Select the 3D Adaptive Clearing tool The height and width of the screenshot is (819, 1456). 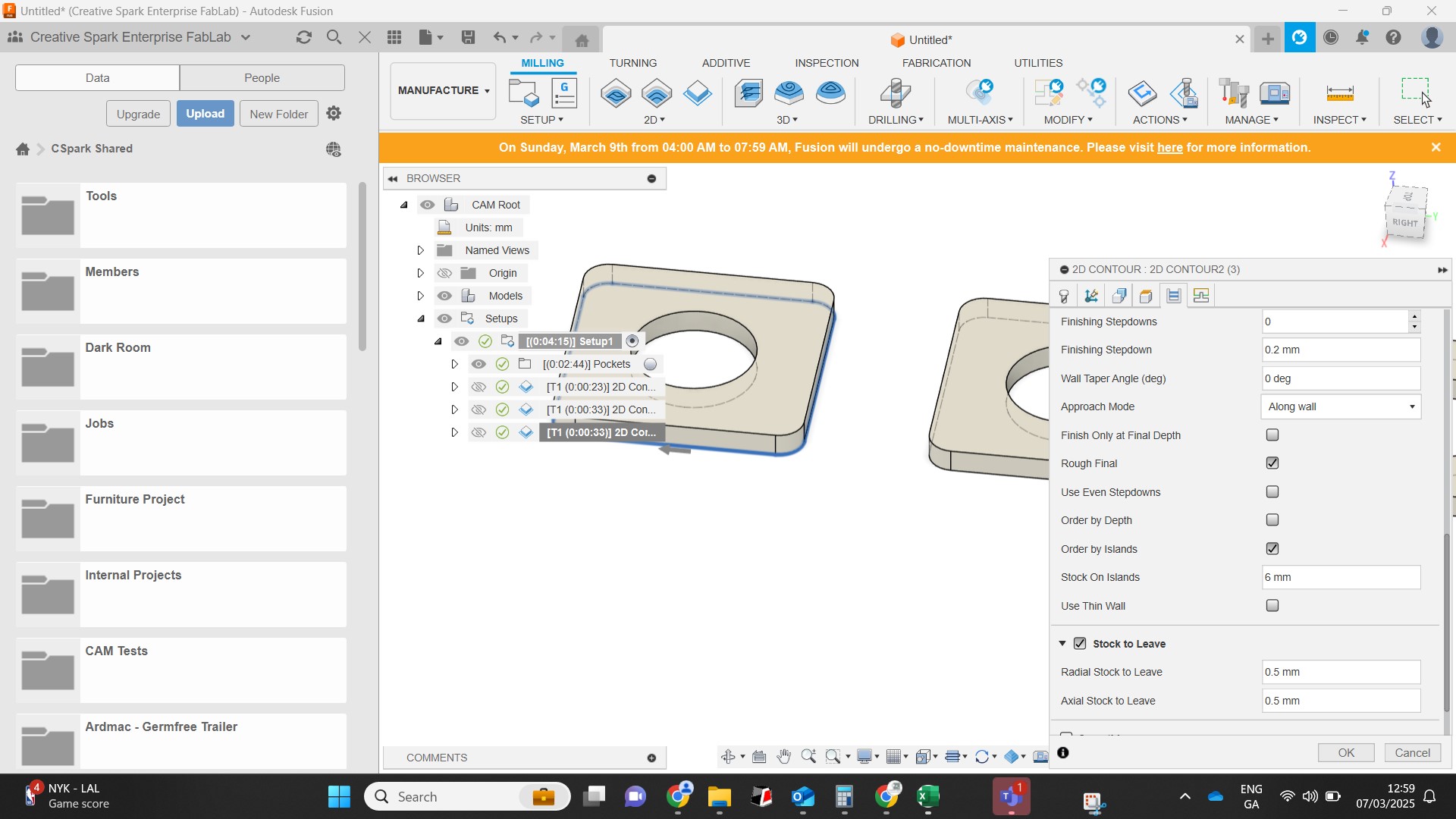tap(748, 93)
